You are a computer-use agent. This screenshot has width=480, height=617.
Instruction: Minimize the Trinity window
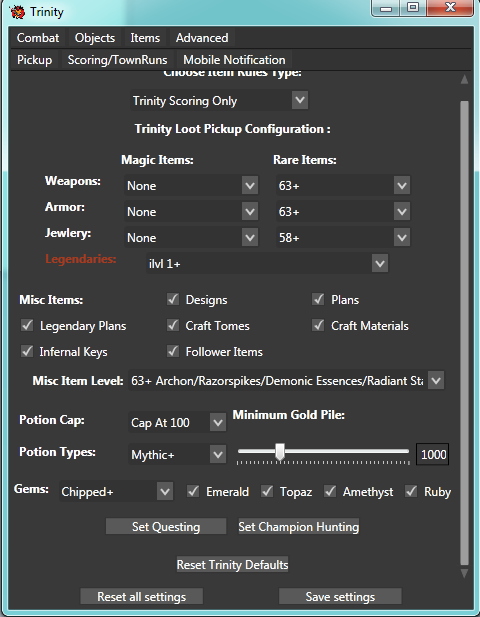click(x=386, y=8)
